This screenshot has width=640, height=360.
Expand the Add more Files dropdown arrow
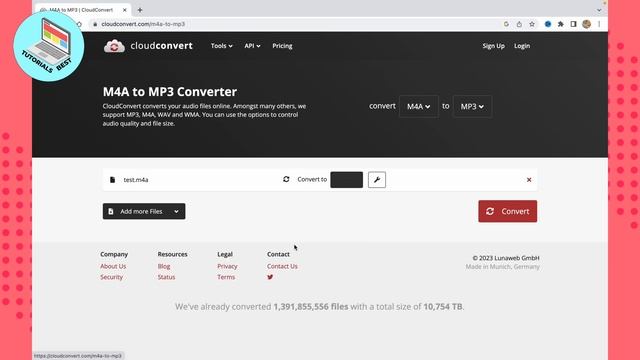coord(176,211)
